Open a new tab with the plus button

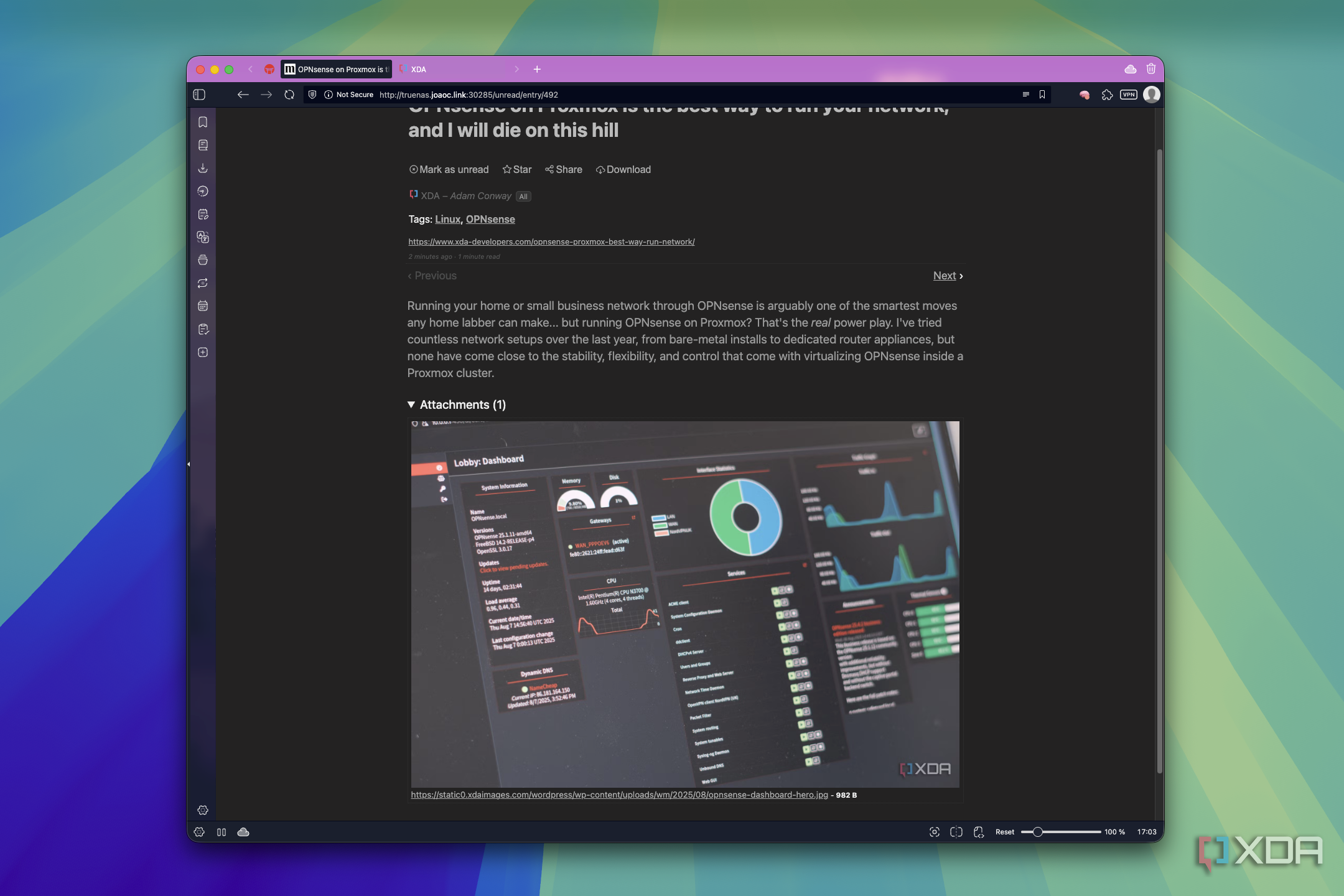(537, 69)
